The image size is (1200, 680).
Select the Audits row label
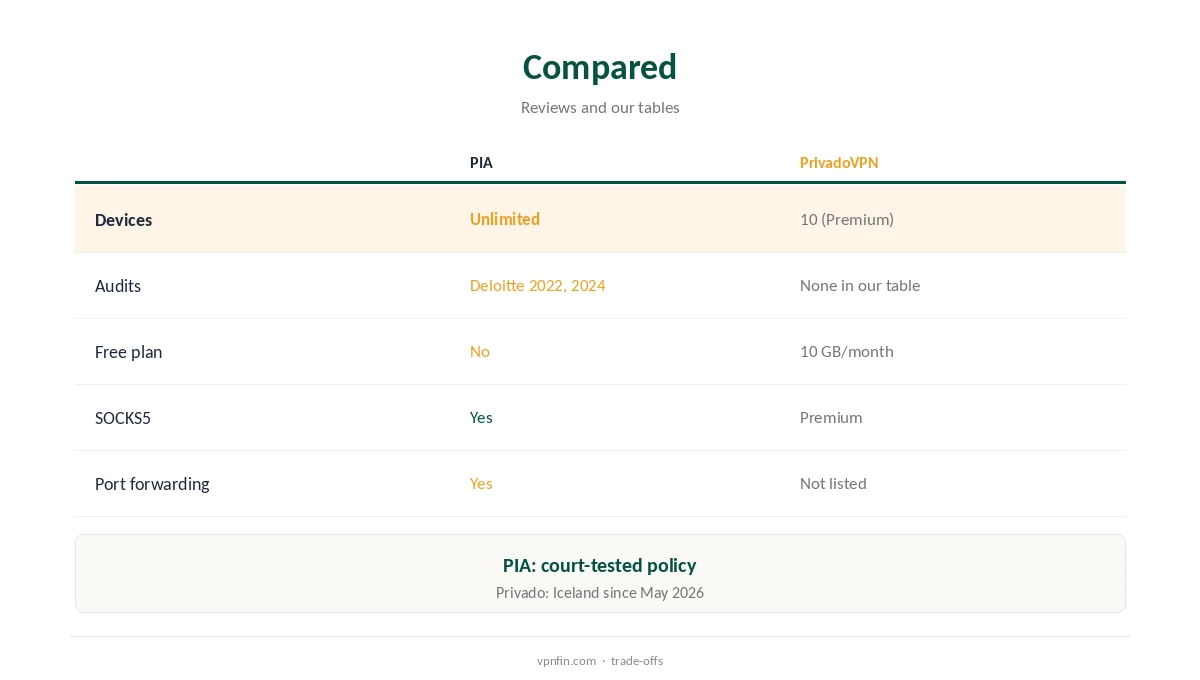click(118, 286)
